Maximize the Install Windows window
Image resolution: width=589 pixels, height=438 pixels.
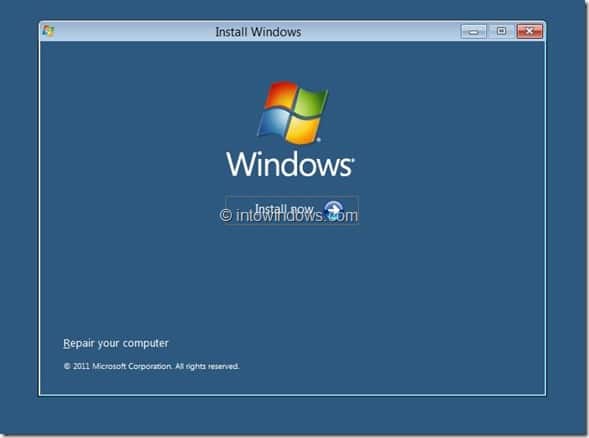501,32
